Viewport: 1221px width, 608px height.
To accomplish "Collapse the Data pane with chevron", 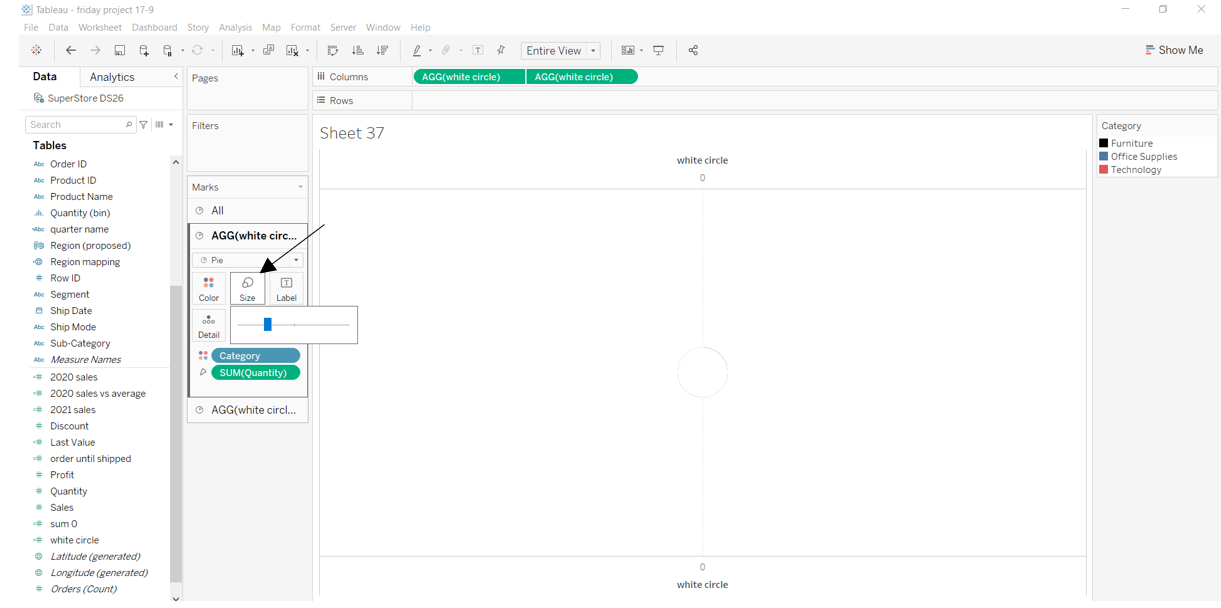I will [176, 76].
